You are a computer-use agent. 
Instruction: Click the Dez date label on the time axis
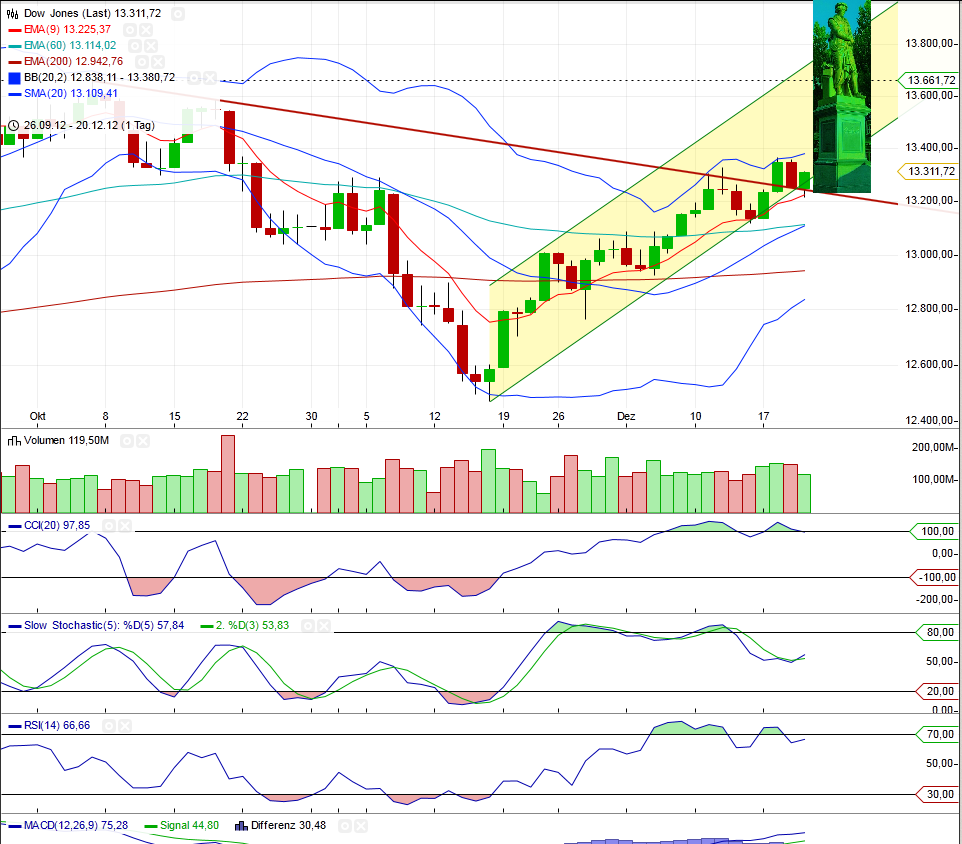(x=626, y=416)
